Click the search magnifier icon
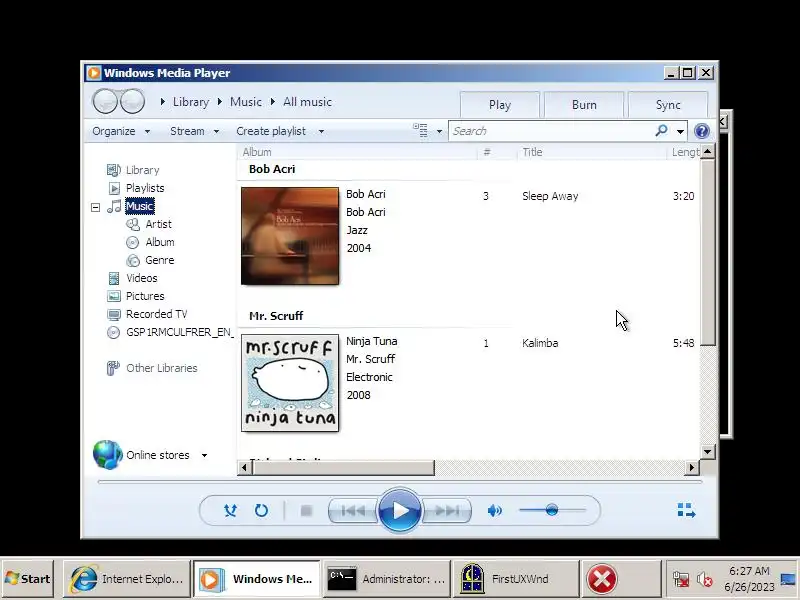 coord(661,131)
